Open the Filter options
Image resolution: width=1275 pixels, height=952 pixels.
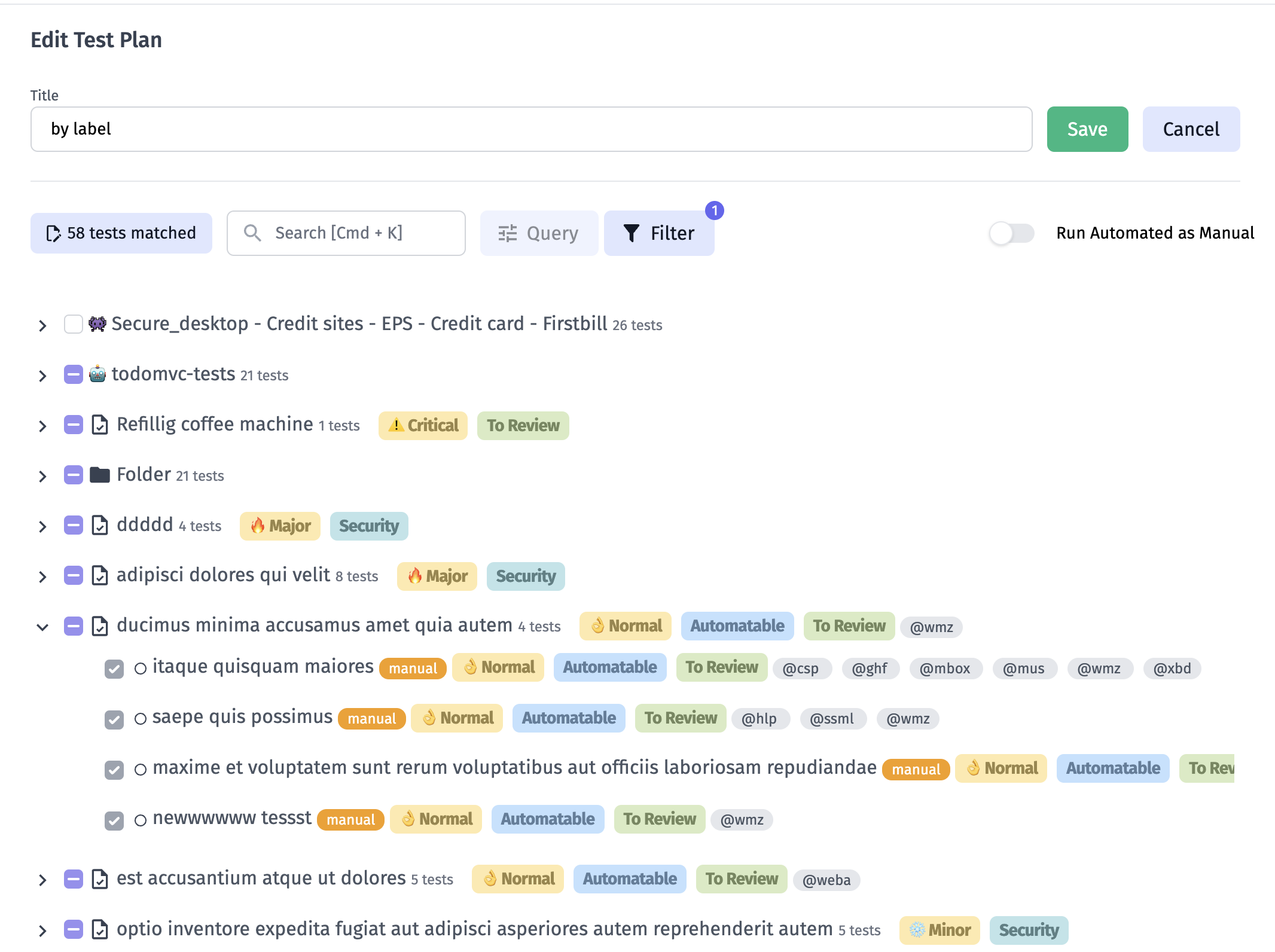pyautogui.click(x=659, y=233)
